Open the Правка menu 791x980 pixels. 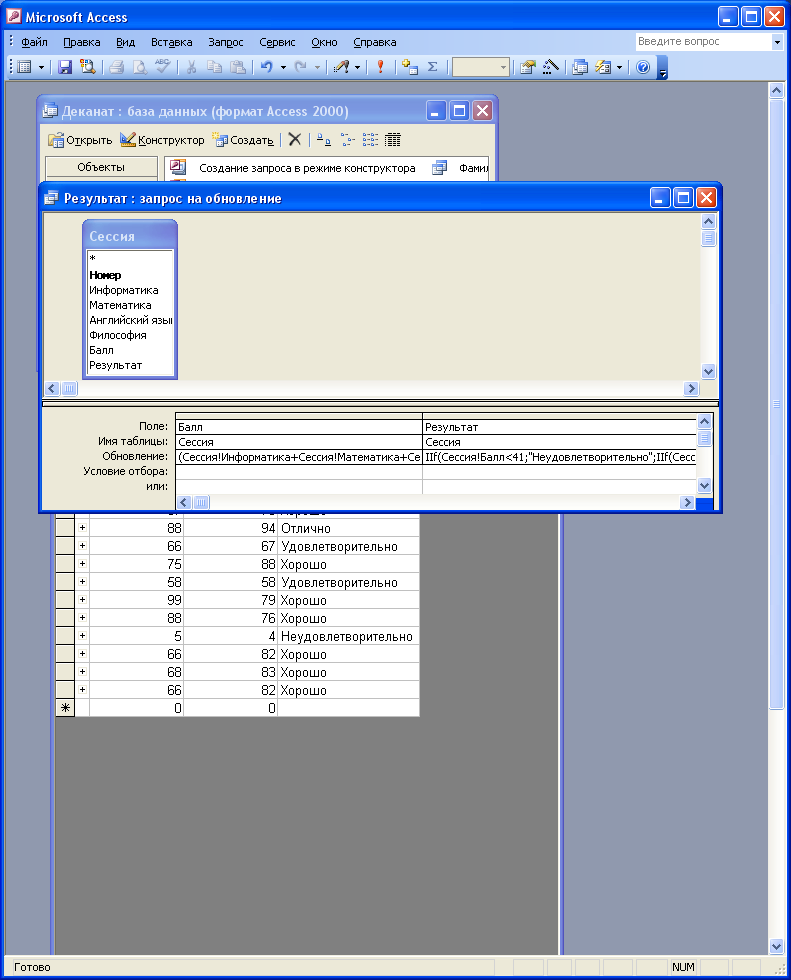[82, 42]
